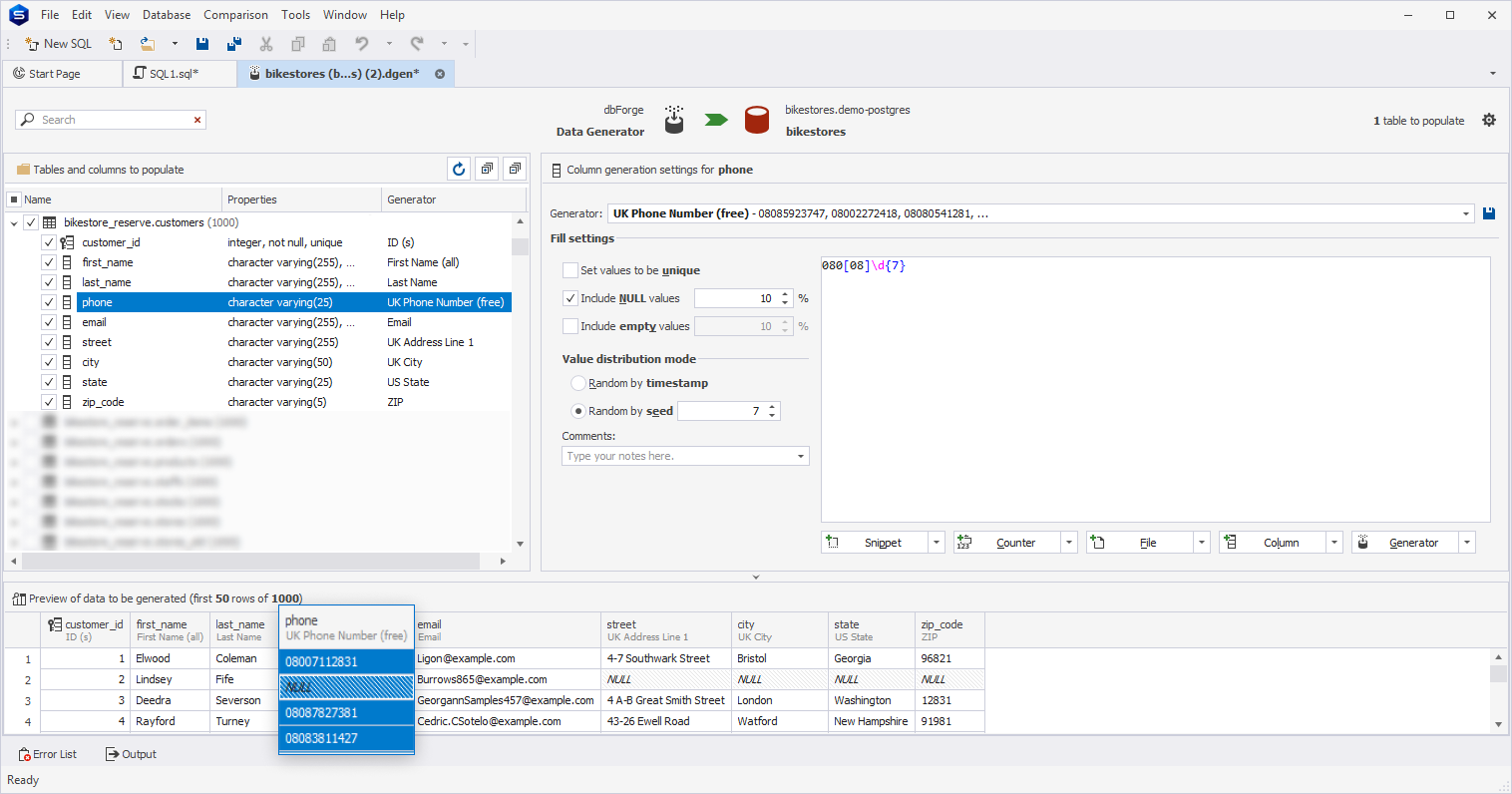Uncheck the email column checkbox

(x=48, y=322)
